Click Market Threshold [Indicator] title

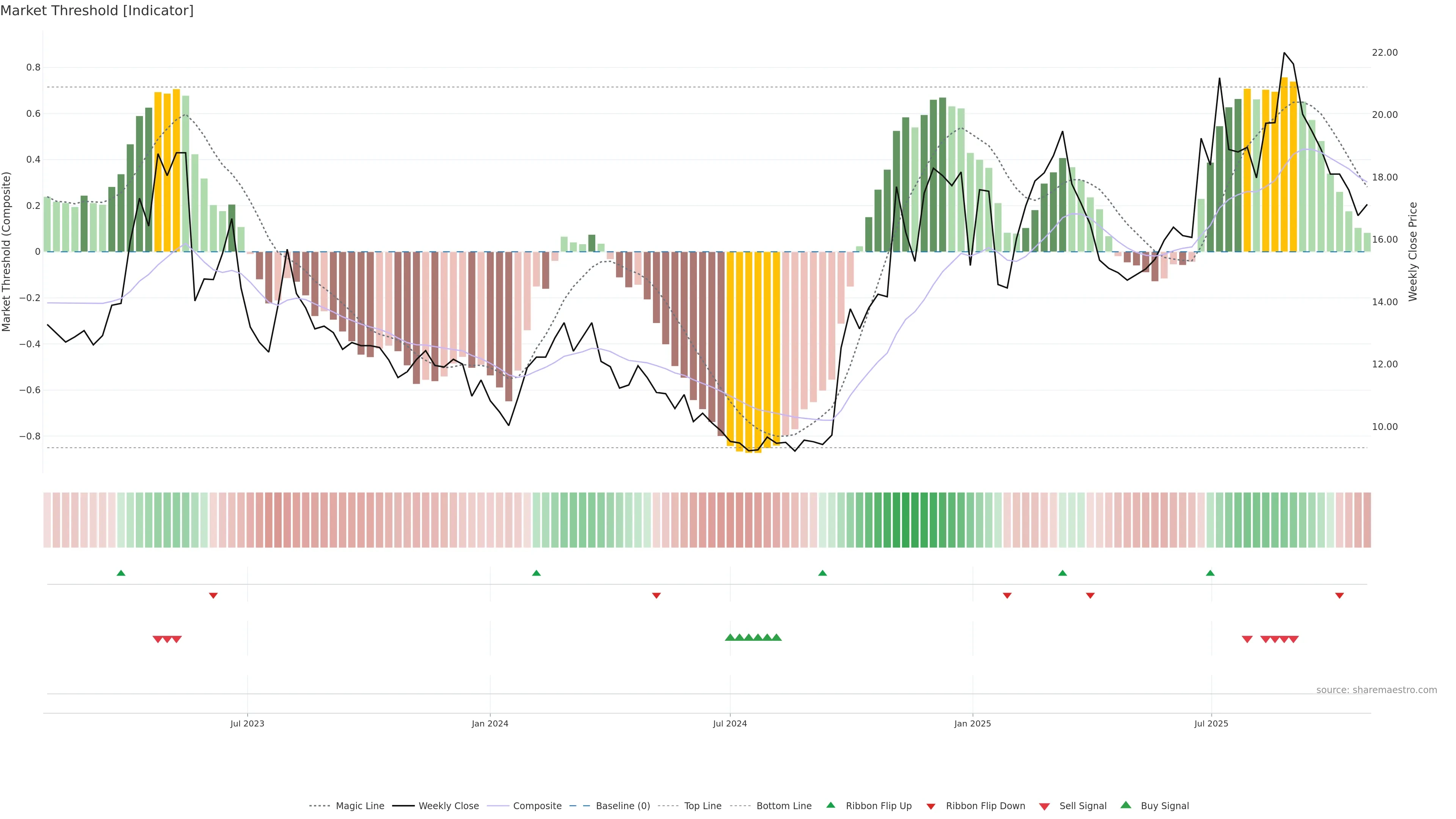point(97,11)
